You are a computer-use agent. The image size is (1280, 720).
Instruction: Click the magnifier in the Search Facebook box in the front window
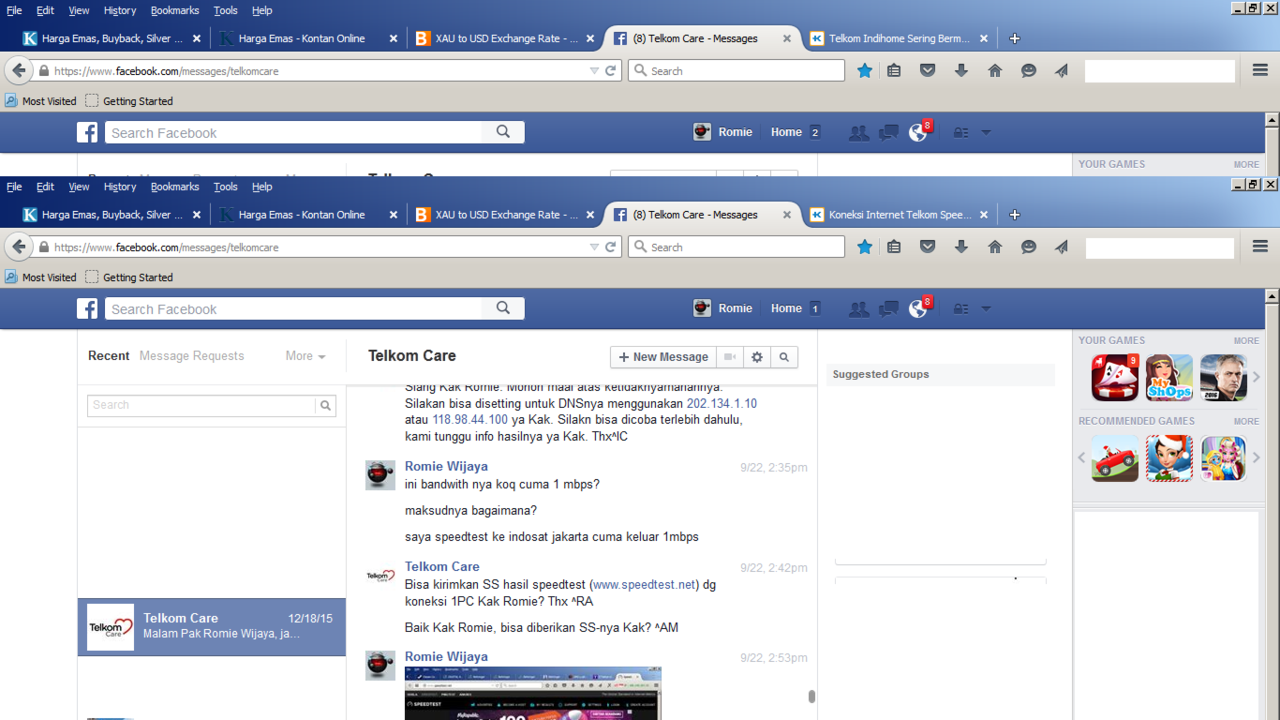pyautogui.click(x=503, y=308)
